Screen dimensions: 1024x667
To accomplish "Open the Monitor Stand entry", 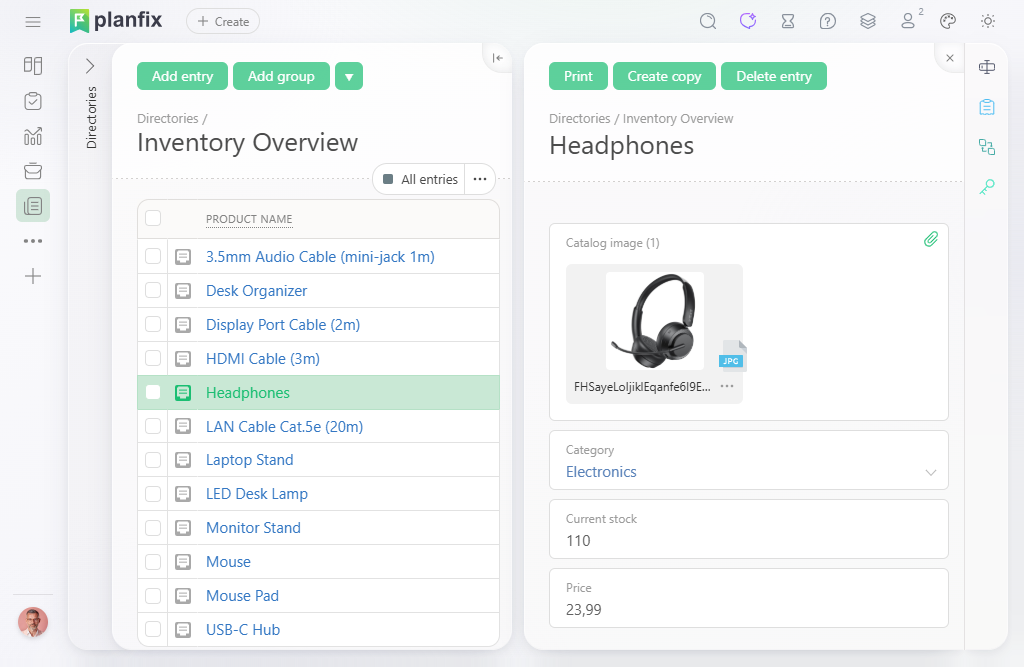I will click(253, 528).
